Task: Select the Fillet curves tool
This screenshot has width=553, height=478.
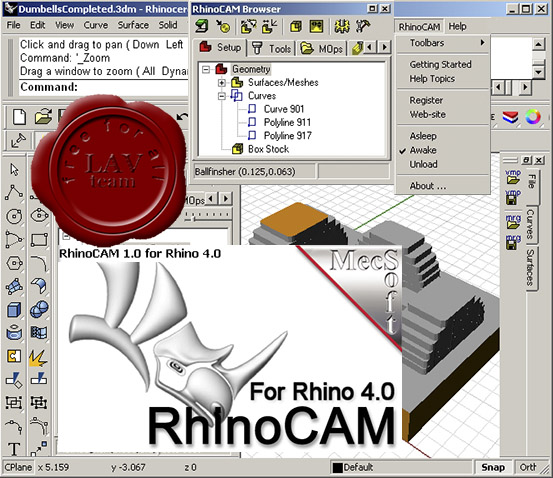Action: click(39, 263)
